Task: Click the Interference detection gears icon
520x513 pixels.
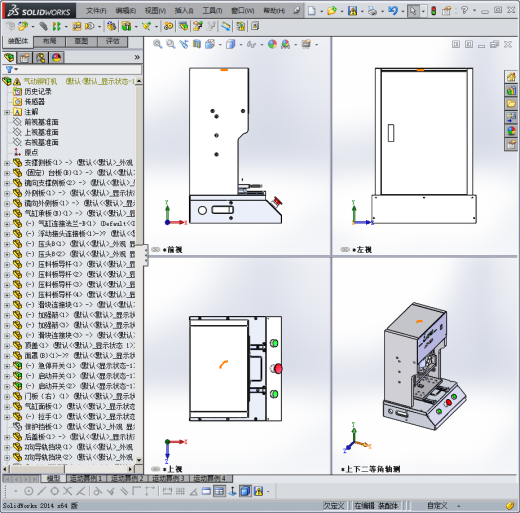Action: [x=169, y=26]
